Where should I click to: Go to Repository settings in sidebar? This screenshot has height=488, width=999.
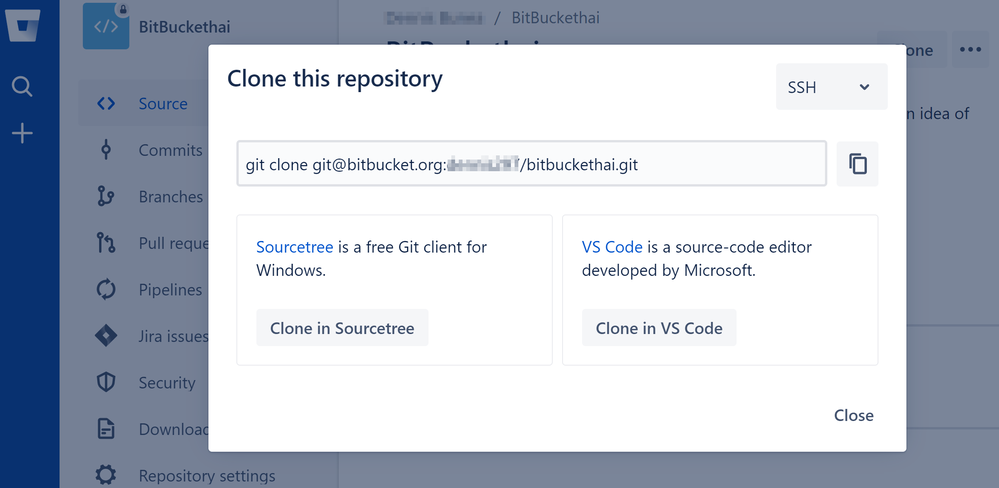pyautogui.click(x=207, y=476)
